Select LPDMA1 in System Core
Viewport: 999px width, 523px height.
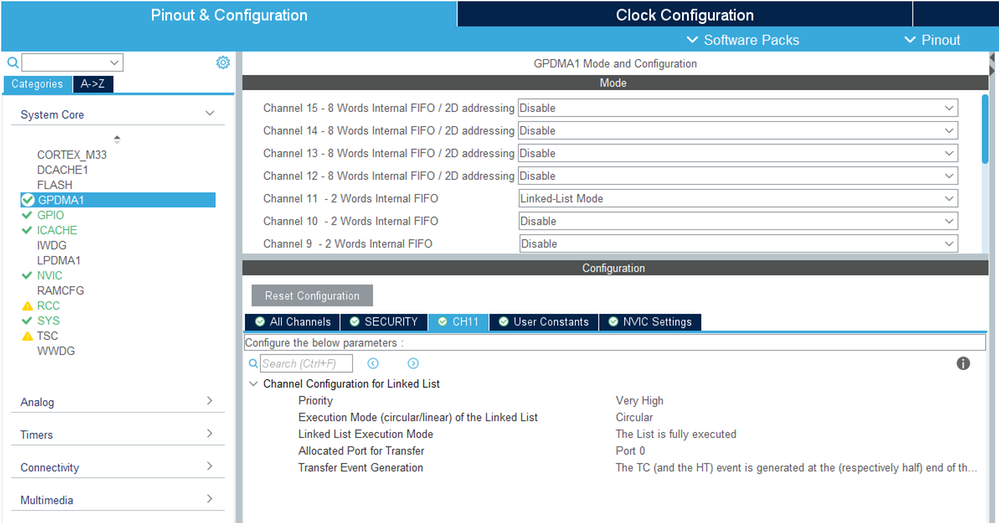pos(59,261)
